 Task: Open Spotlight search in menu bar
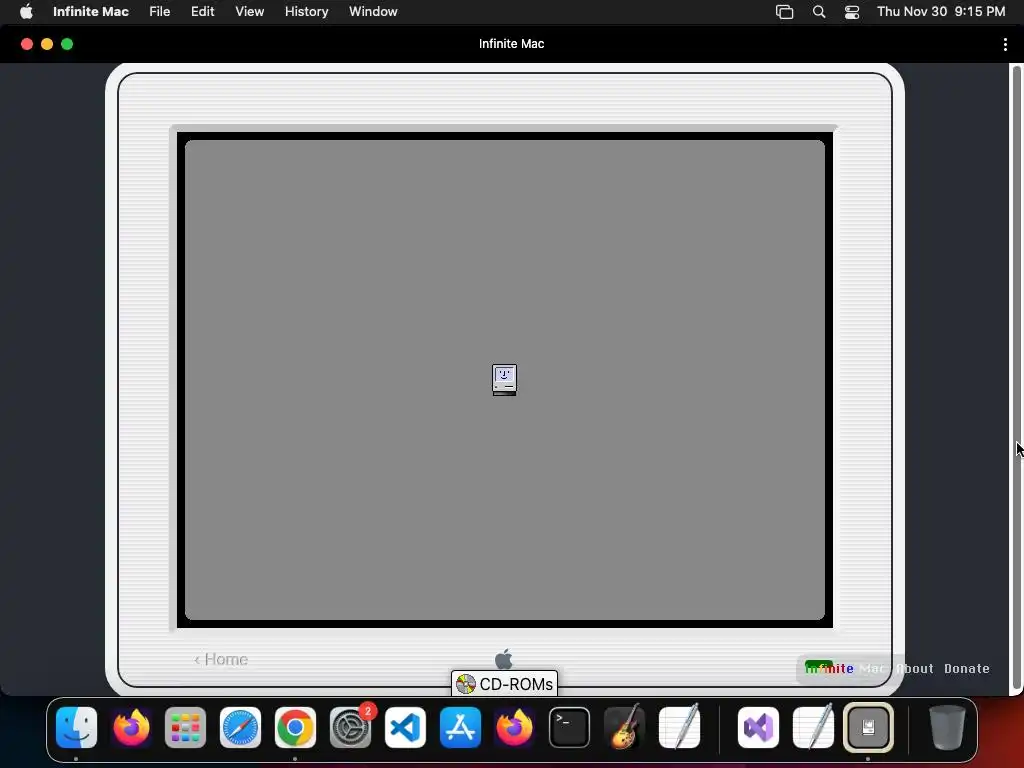pyautogui.click(x=819, y=12)
